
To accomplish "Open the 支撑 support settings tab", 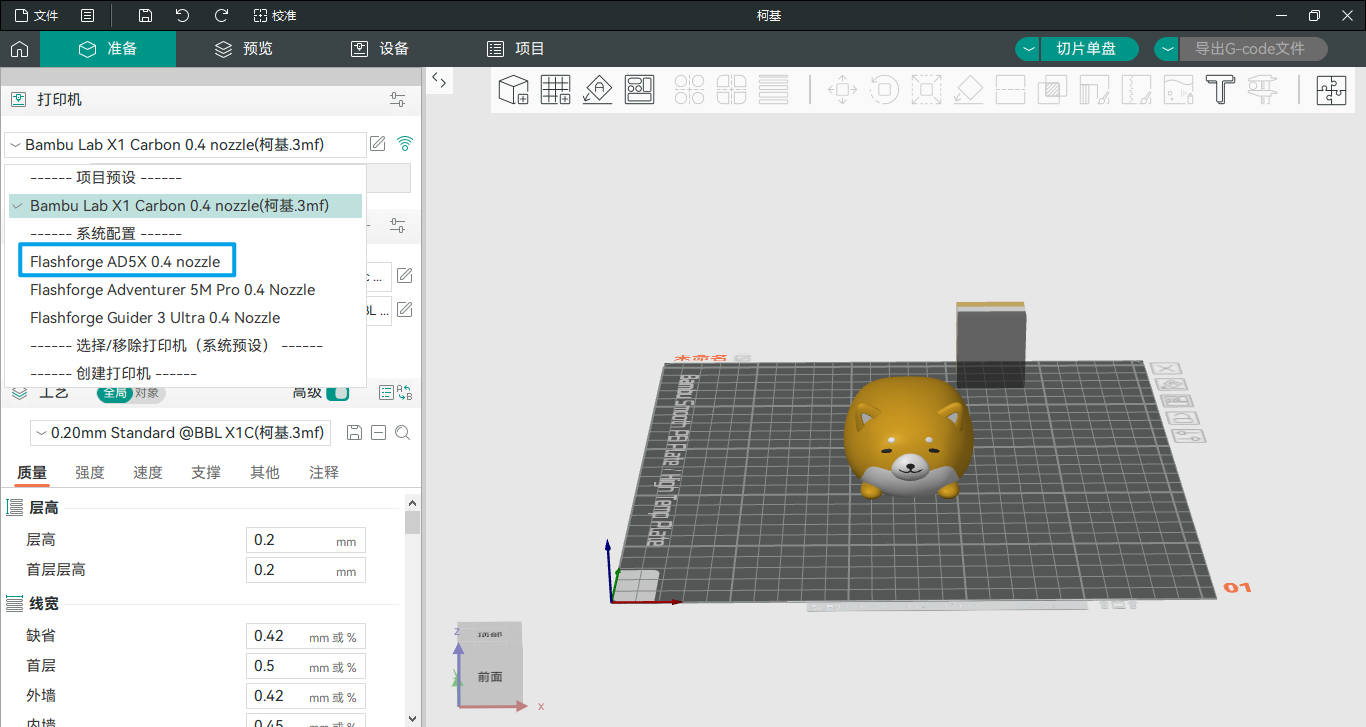I will (x=206, y=472).
